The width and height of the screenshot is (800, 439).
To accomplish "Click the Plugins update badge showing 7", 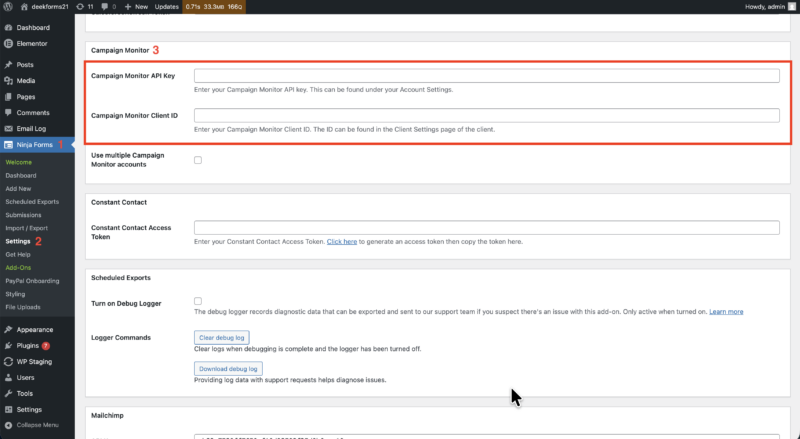I will (x=45, y=346).
